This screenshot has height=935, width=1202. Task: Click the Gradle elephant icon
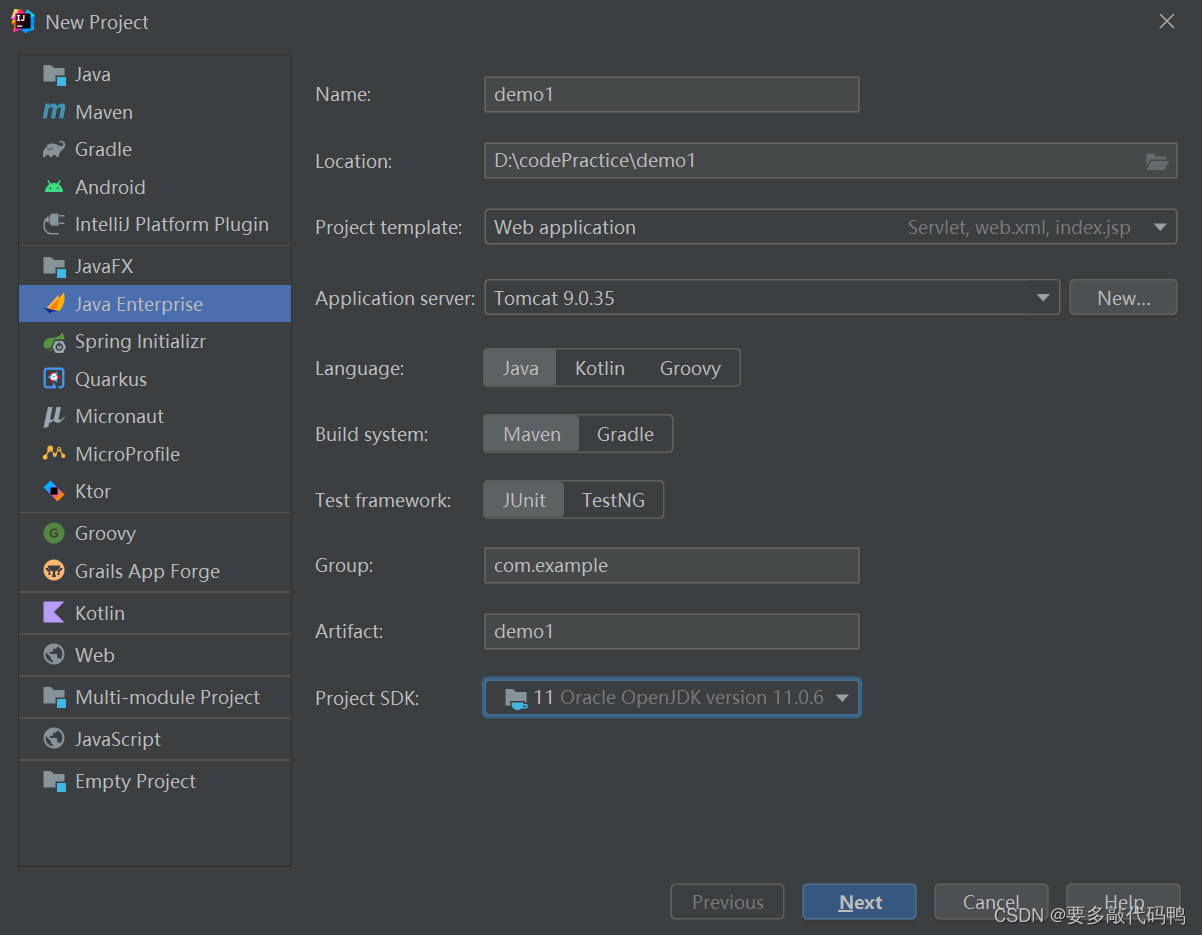click(x=54, y=150)
